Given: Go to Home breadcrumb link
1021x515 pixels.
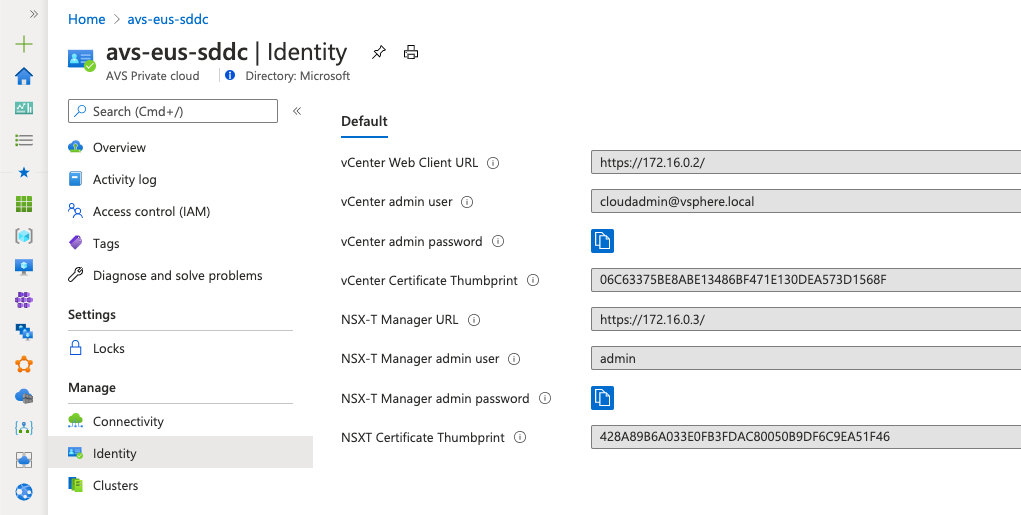Looking at the screenshot, I should click(x=87, y=19).
